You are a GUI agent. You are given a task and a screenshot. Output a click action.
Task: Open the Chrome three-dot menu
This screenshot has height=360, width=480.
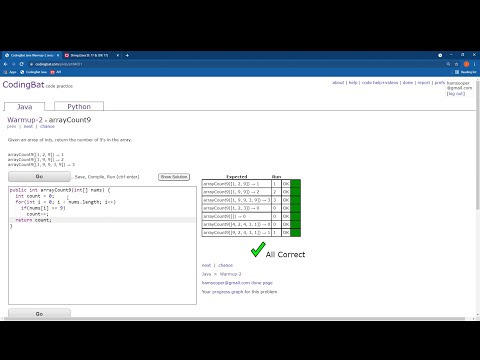(x=474, y=64)
